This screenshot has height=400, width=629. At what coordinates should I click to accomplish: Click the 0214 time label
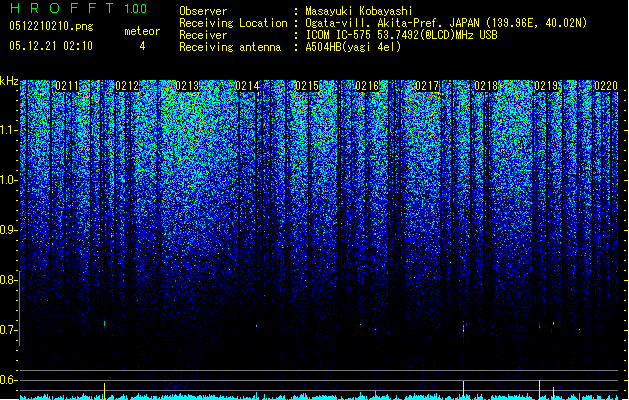pyautogui.click(x=247, y=86)
